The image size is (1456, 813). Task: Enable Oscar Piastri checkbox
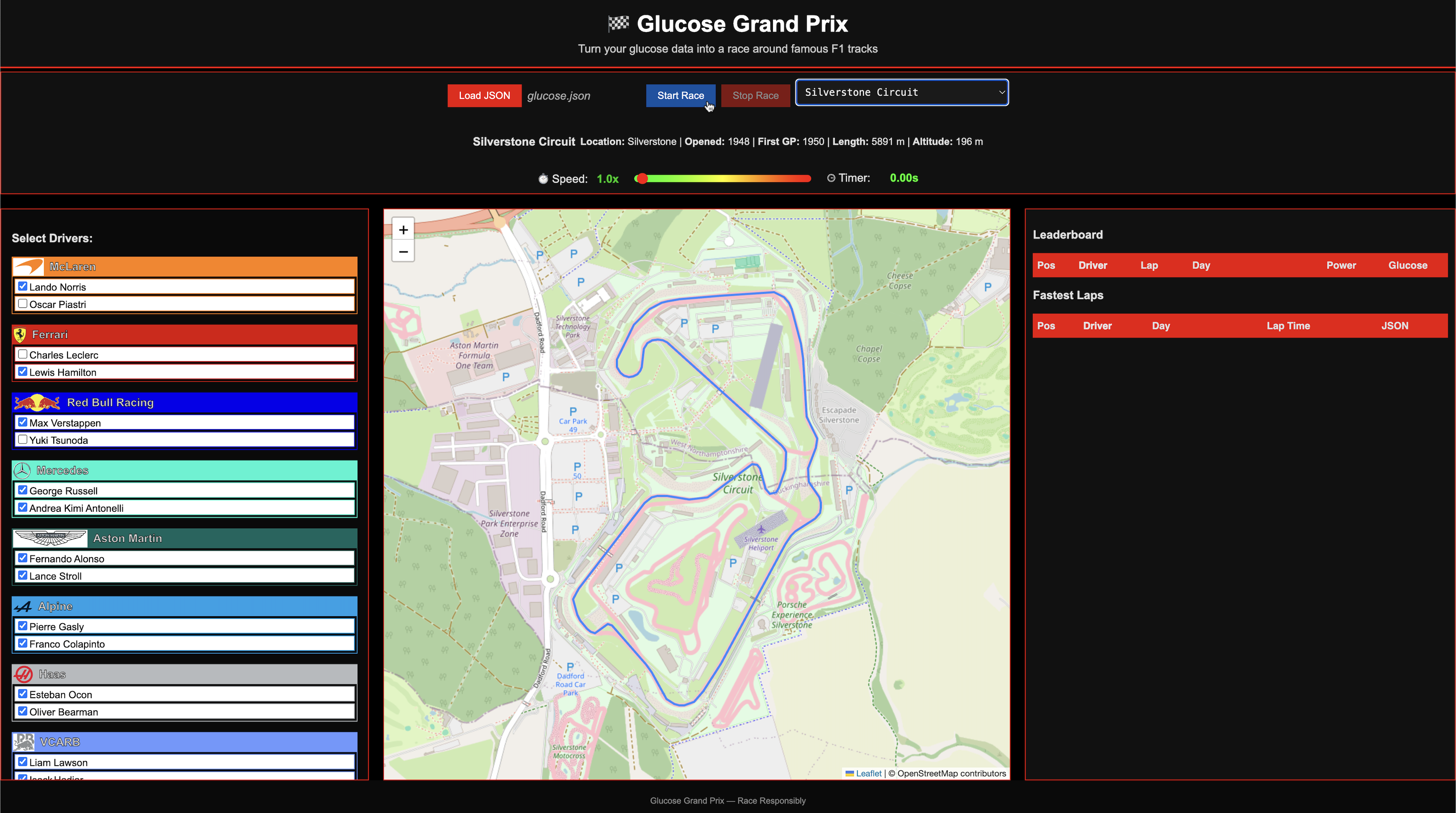point(22,304)
